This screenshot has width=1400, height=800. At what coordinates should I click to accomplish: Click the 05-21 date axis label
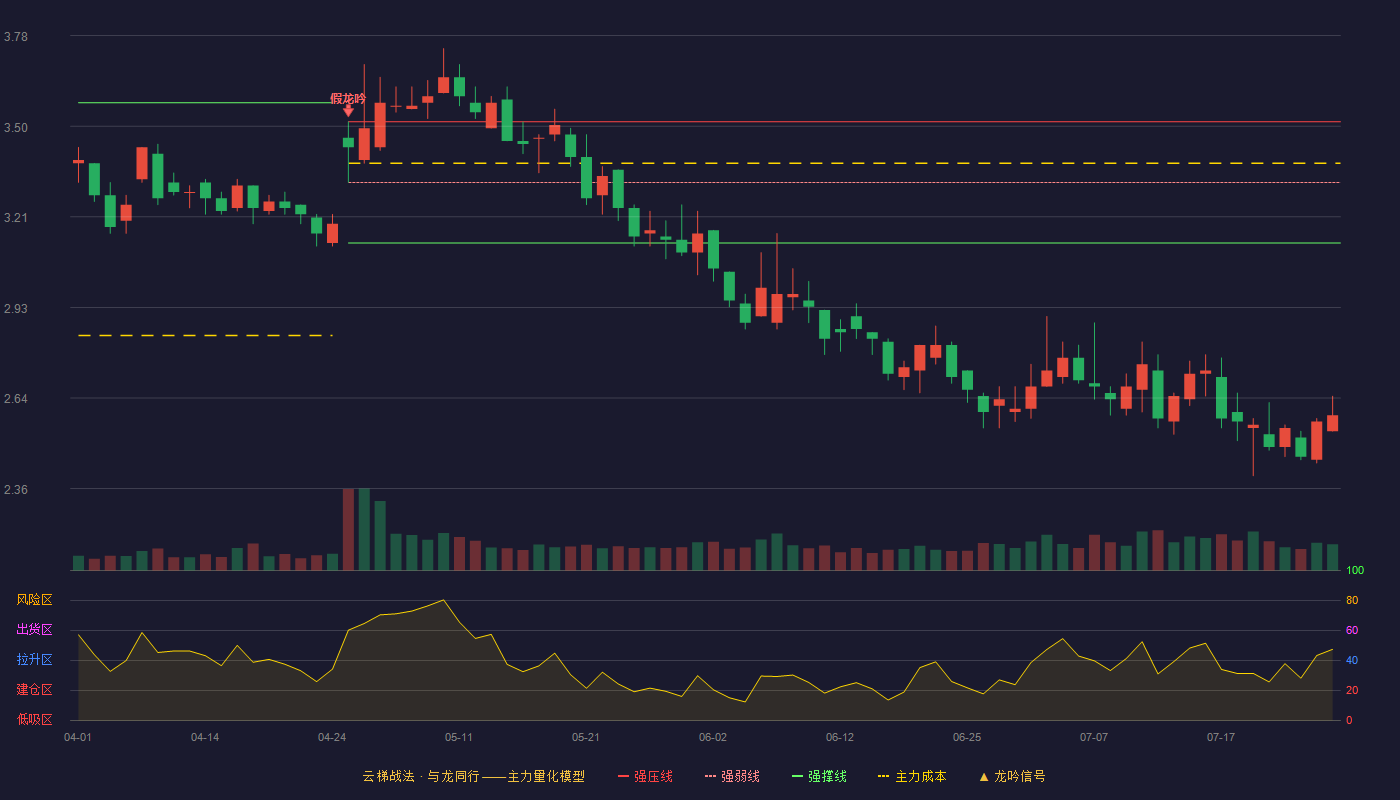(586, 737)
